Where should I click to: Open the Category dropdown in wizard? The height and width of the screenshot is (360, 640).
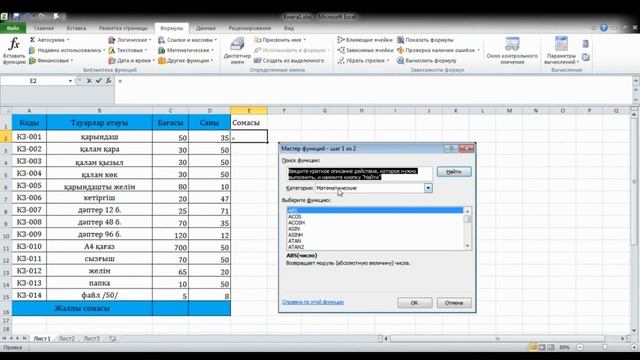coord(428,188)
